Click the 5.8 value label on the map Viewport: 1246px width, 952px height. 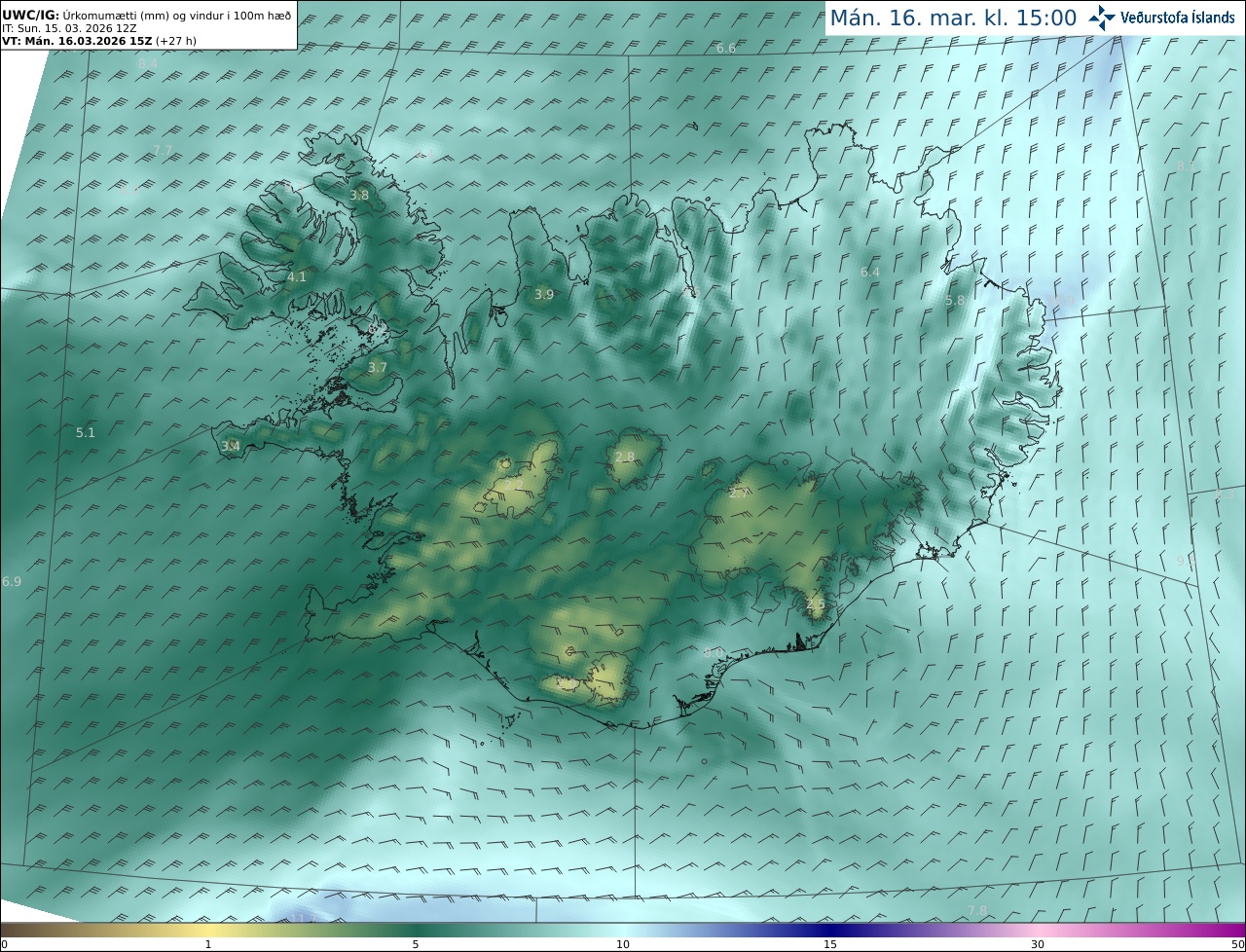tap(955, 301)
